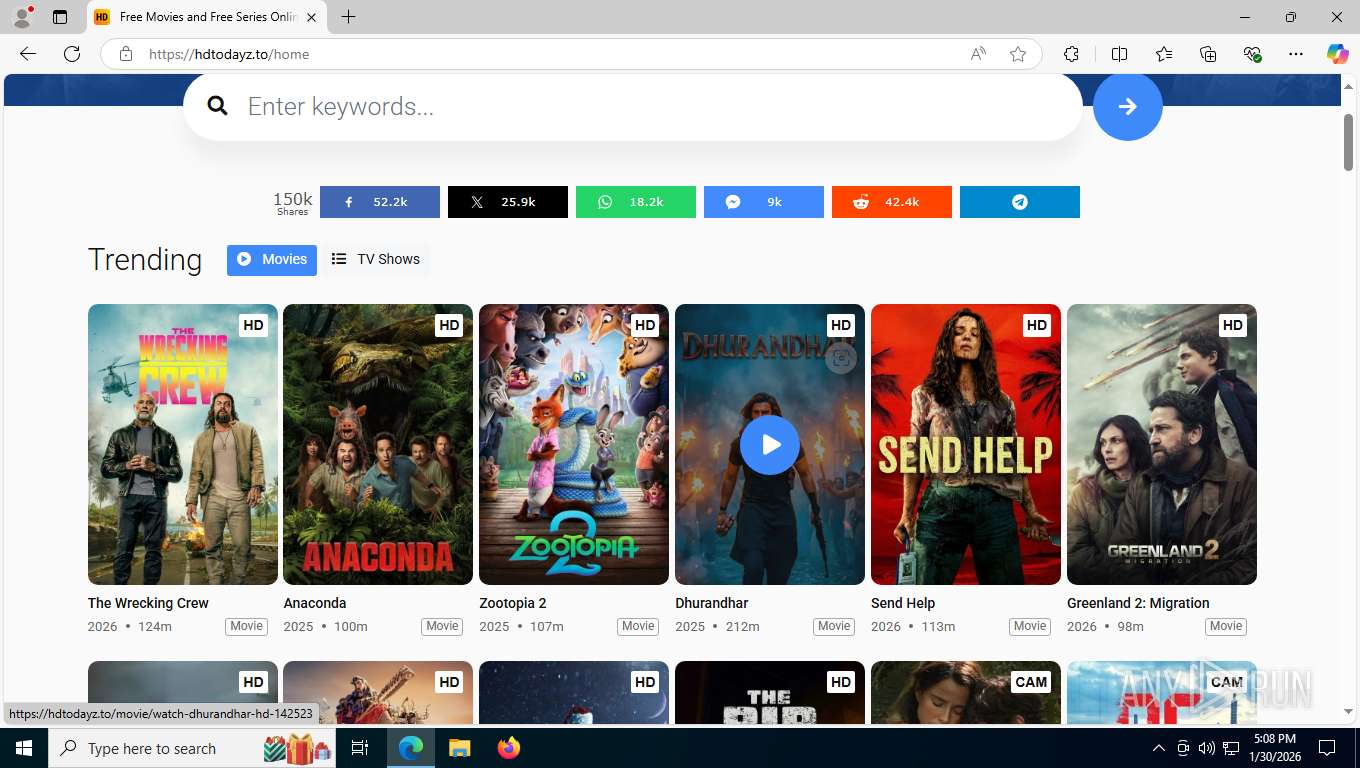Image resolution: width=1360 pixels, height=768 pixels.
Task: Open Split screen icon
Action: (1119, 54)
